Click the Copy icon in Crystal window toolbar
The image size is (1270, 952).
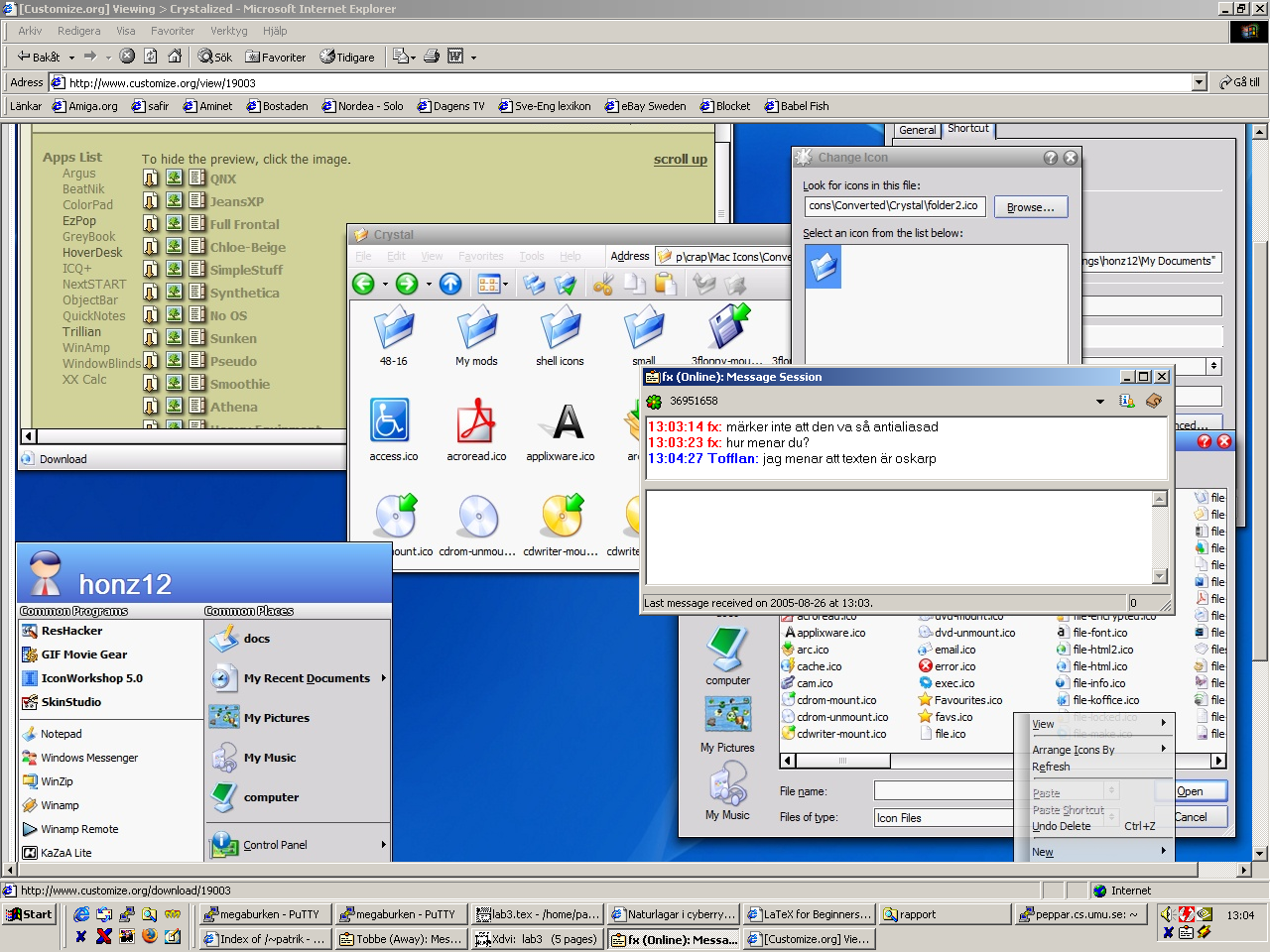point(635,285)
